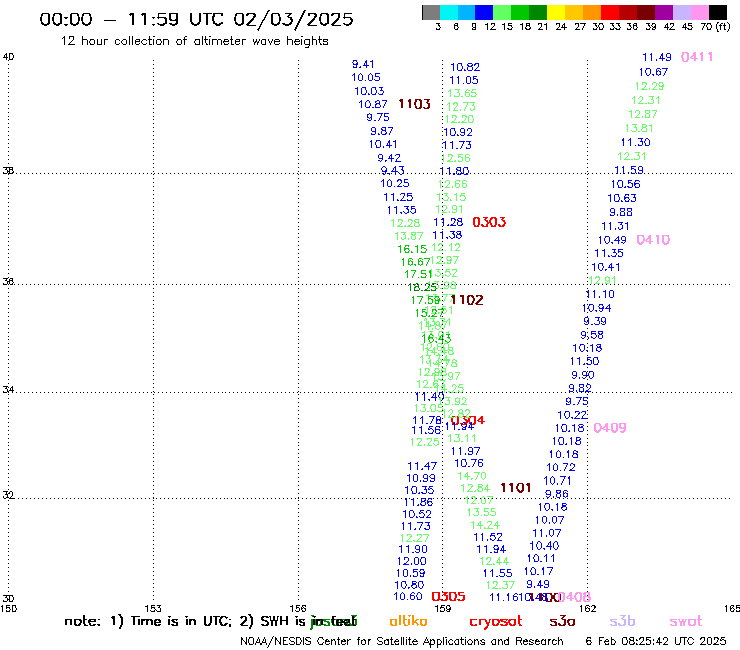Click the wave height value '10.05'

point(366,77)
